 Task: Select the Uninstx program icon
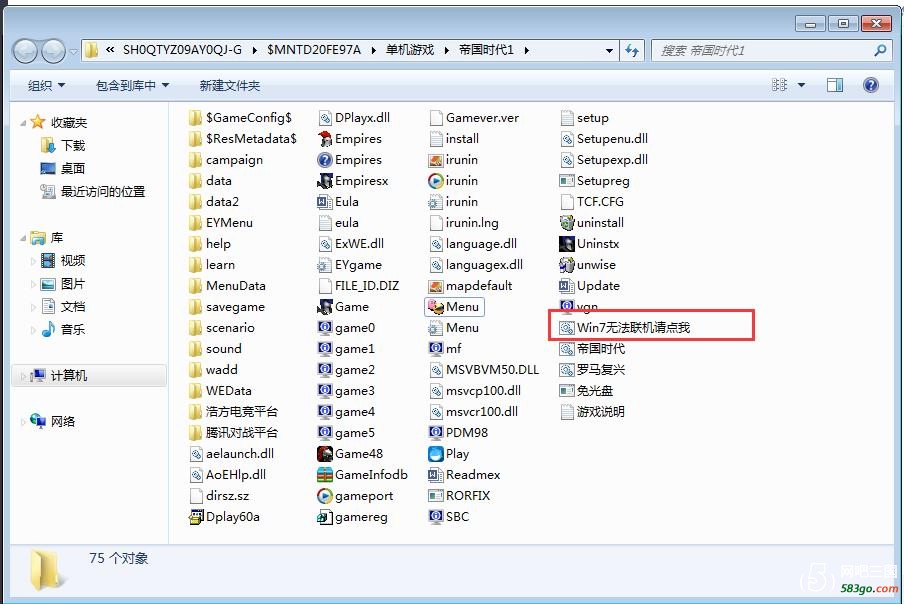tap(567, 244)
